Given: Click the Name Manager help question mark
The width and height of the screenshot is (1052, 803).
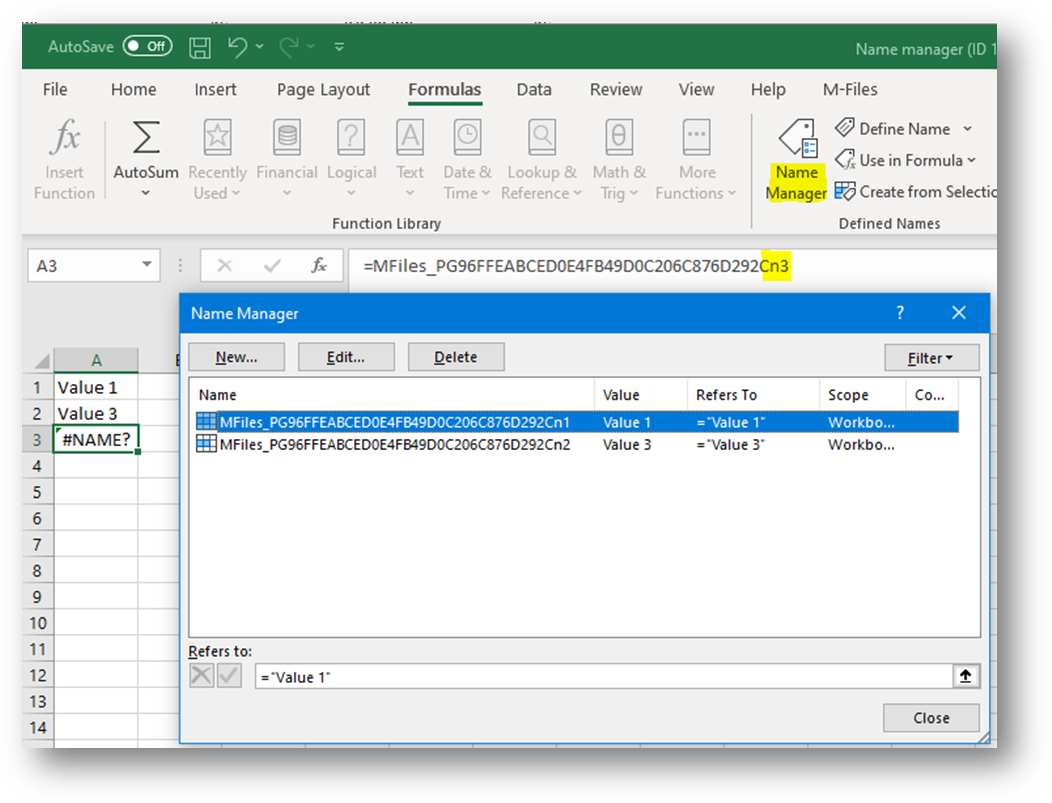Looking at the screenshot, I should coord(900,313).
